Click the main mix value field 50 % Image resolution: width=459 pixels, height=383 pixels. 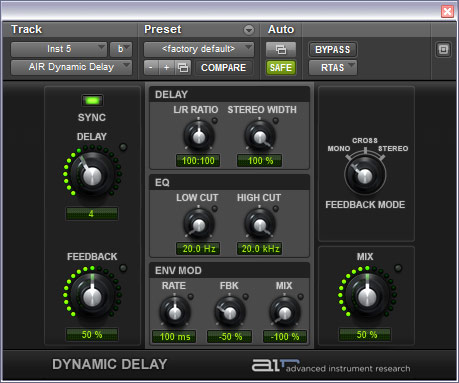[365, 335]
